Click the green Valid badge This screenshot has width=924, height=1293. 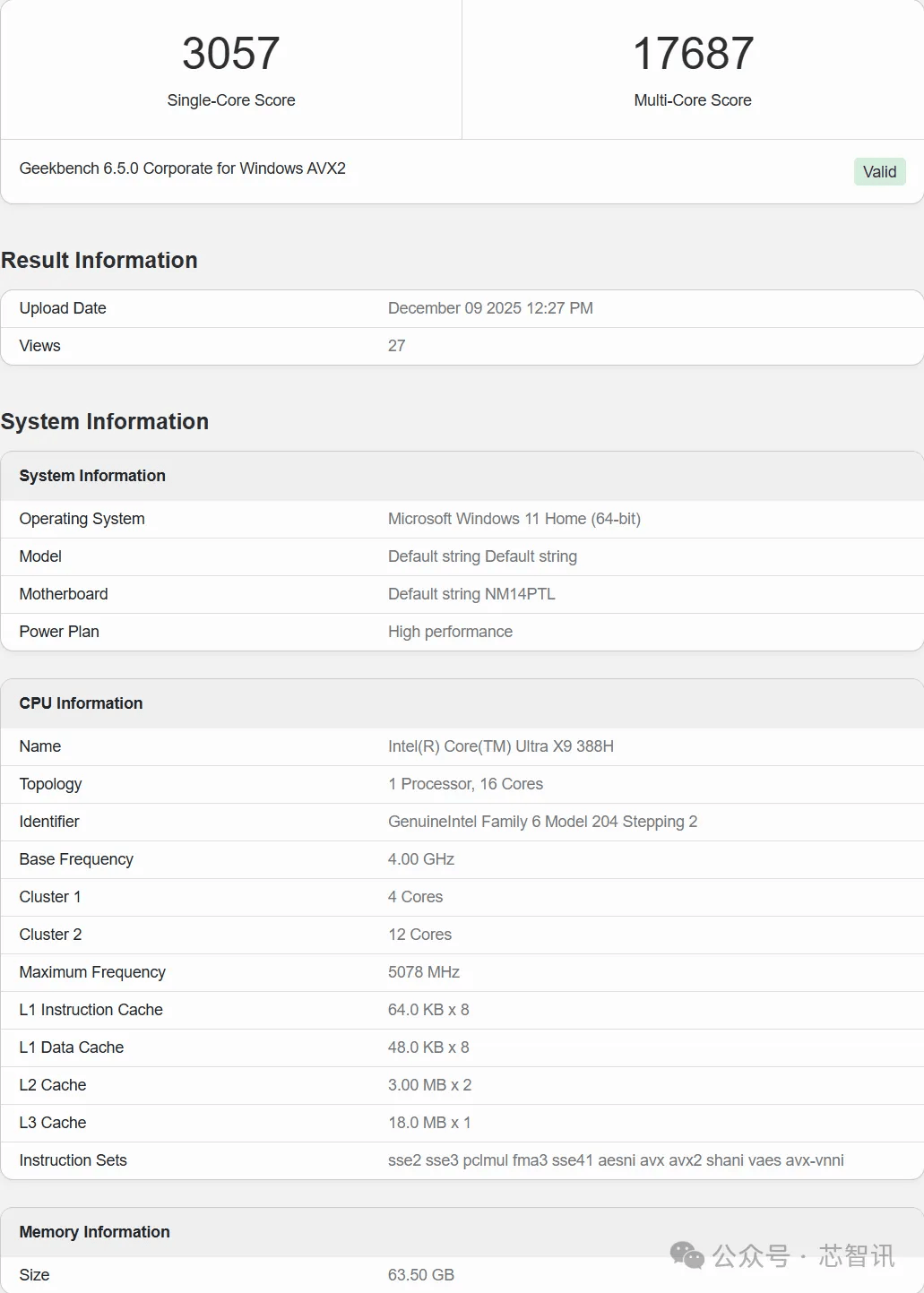[879, 171]
